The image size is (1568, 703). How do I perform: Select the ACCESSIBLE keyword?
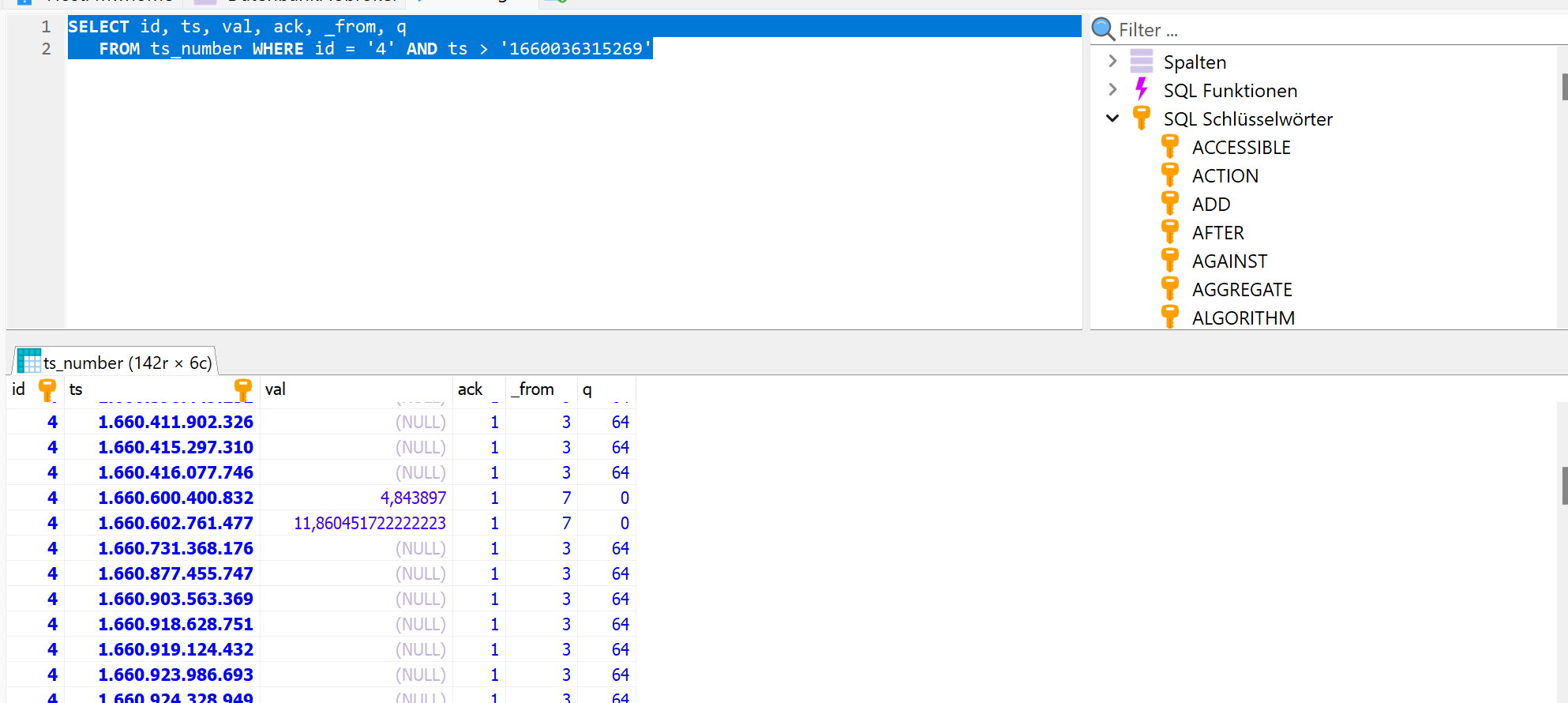click(1241, 148)
